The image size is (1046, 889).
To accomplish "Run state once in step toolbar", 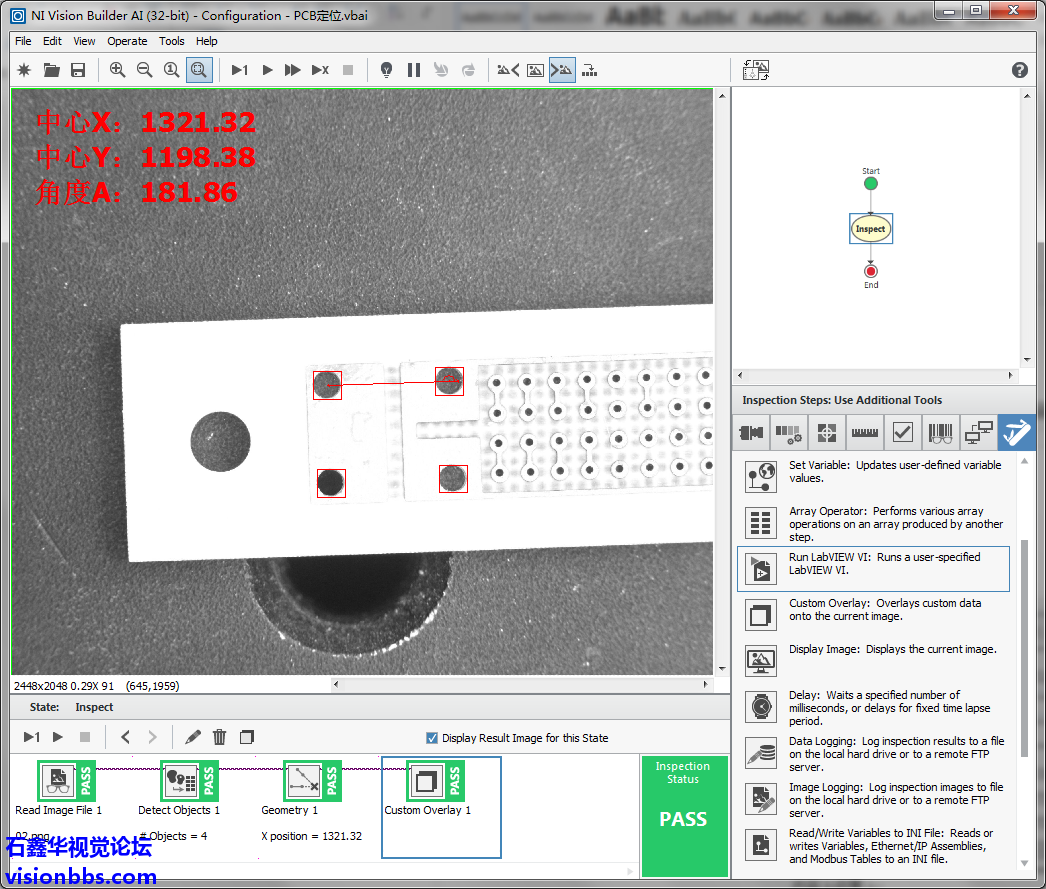I will pyautogui.click(x=31, y=737).
